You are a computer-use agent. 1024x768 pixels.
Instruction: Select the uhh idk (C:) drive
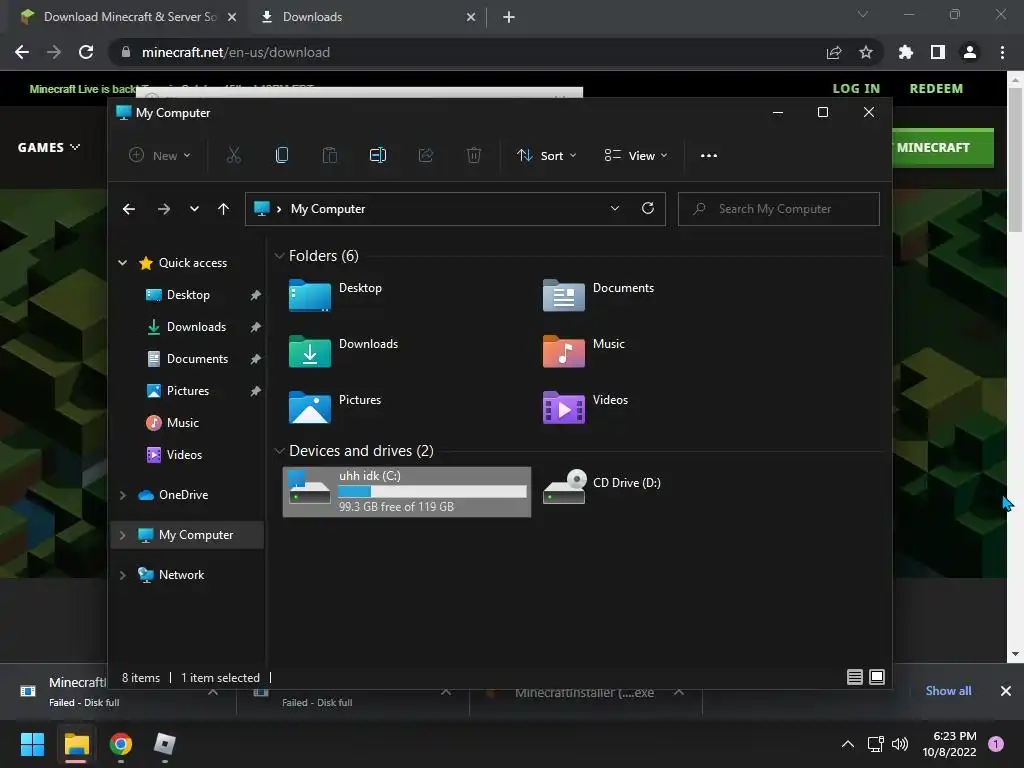pos(407,492)
